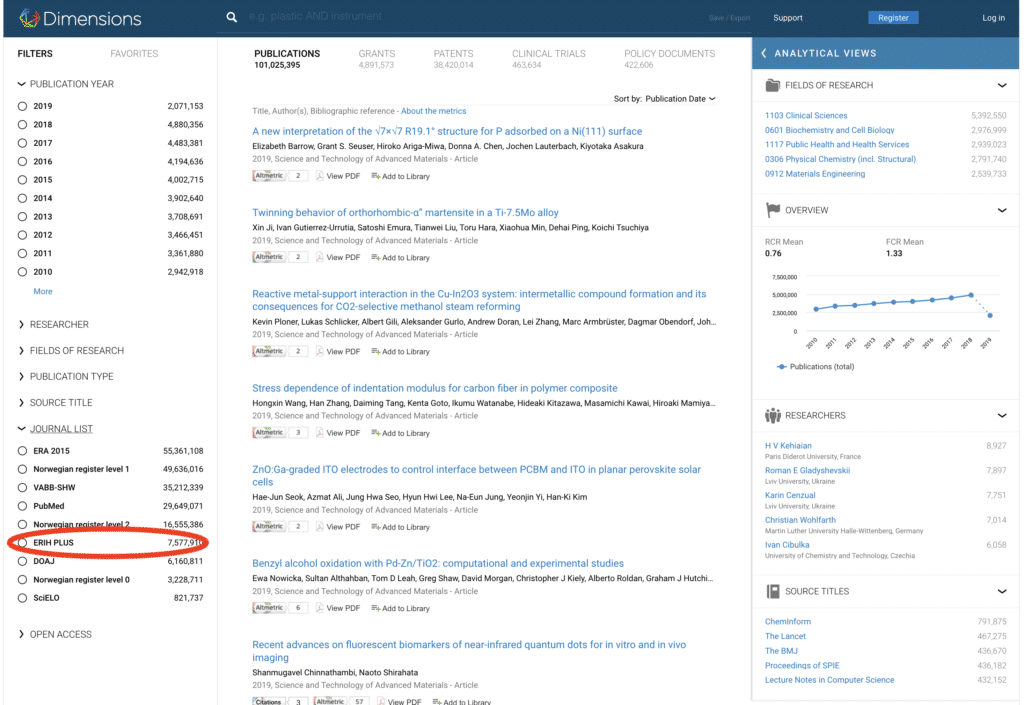Viewport: 1024px width, 705px height.
Task: Click Add to Library for Stress dependence article
Action: pos(376,433)
